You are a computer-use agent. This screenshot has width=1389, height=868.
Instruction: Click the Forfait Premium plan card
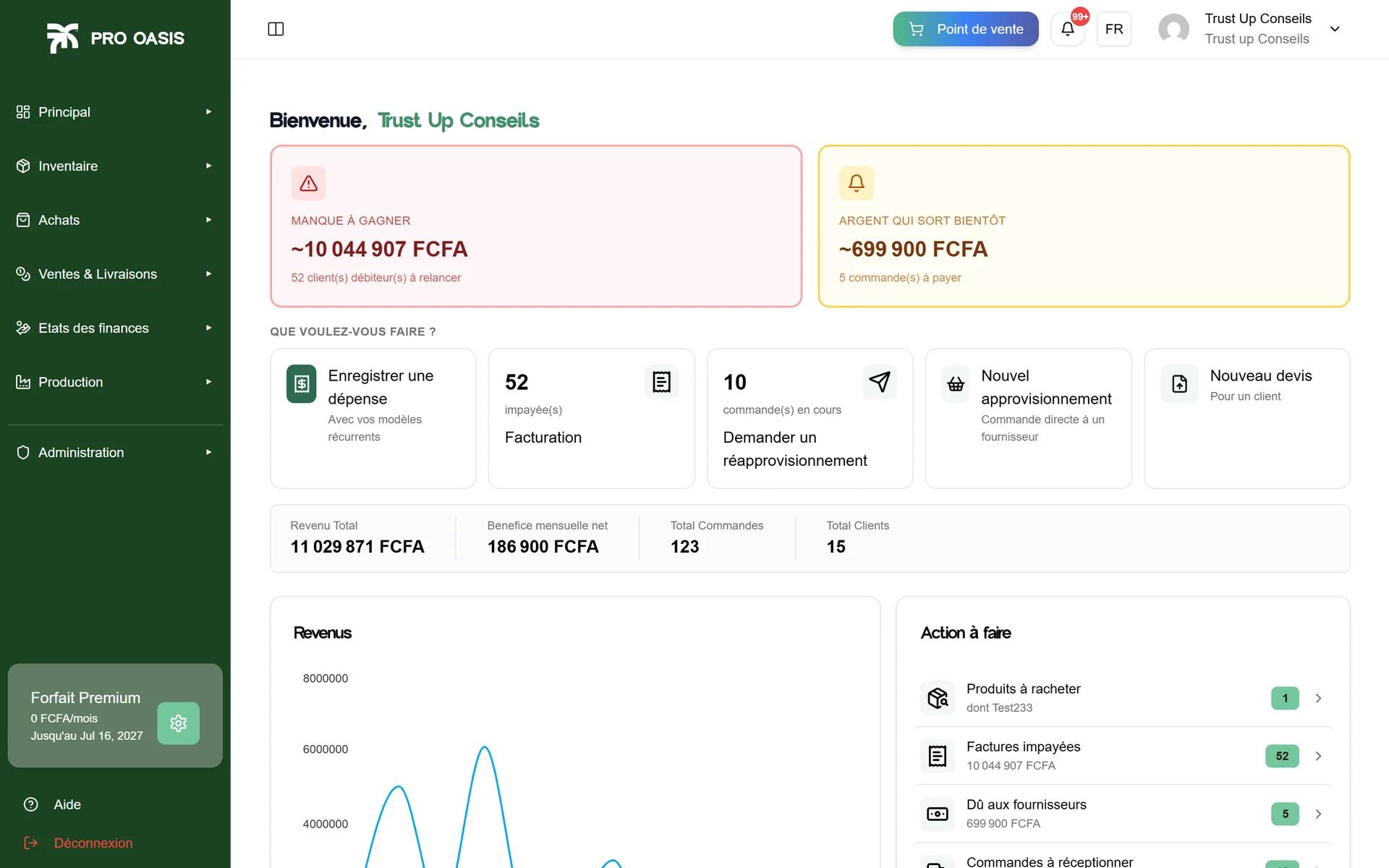[x=115, y=715]
